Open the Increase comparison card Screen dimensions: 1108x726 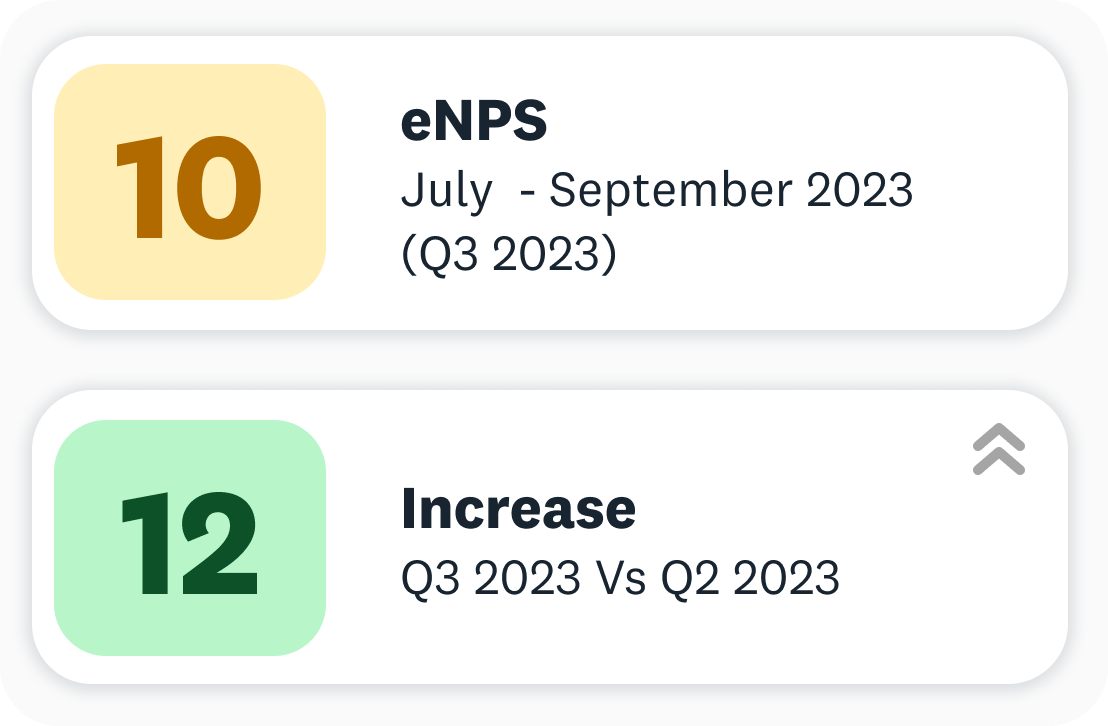[550, 537]
